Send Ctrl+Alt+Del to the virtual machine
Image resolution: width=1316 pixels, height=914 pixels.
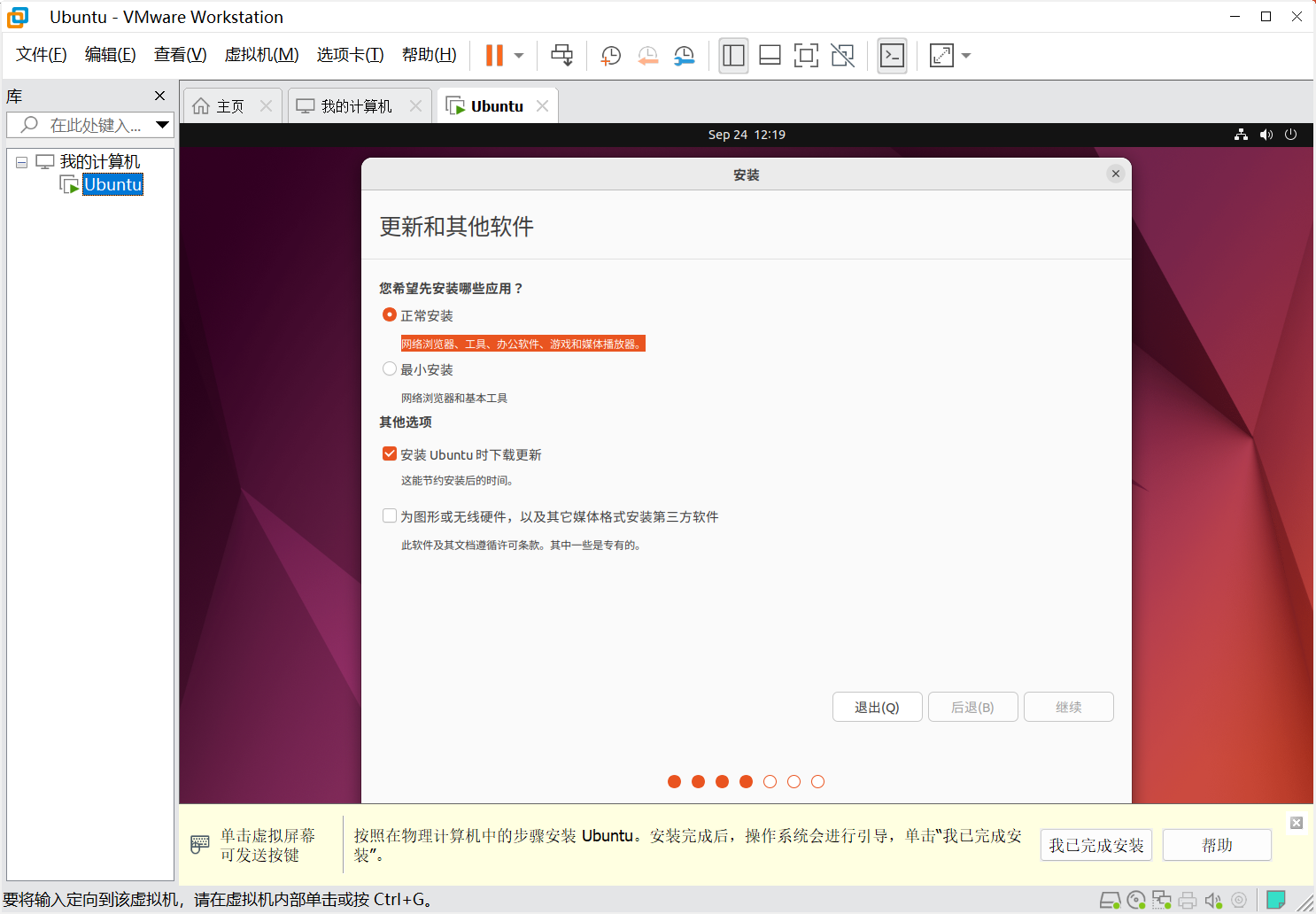point(561,56)
